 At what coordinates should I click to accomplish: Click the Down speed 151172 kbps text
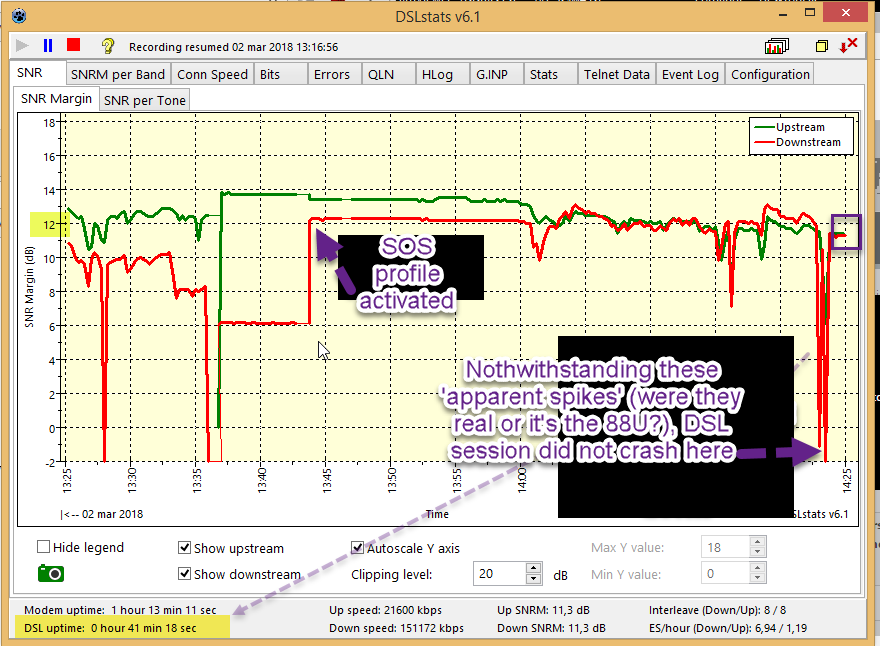(x=396, y=628)
